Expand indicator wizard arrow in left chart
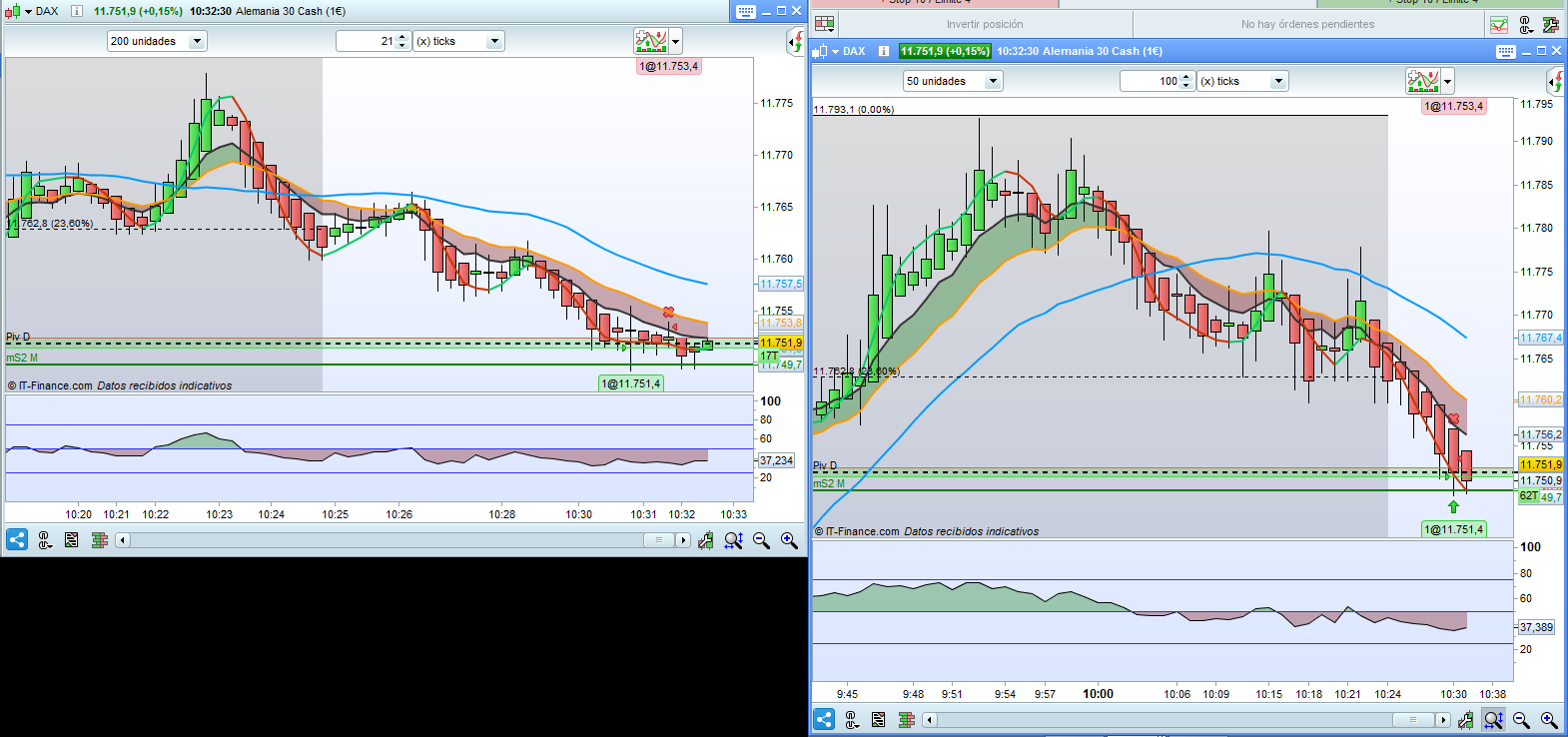 click(676, 42)
